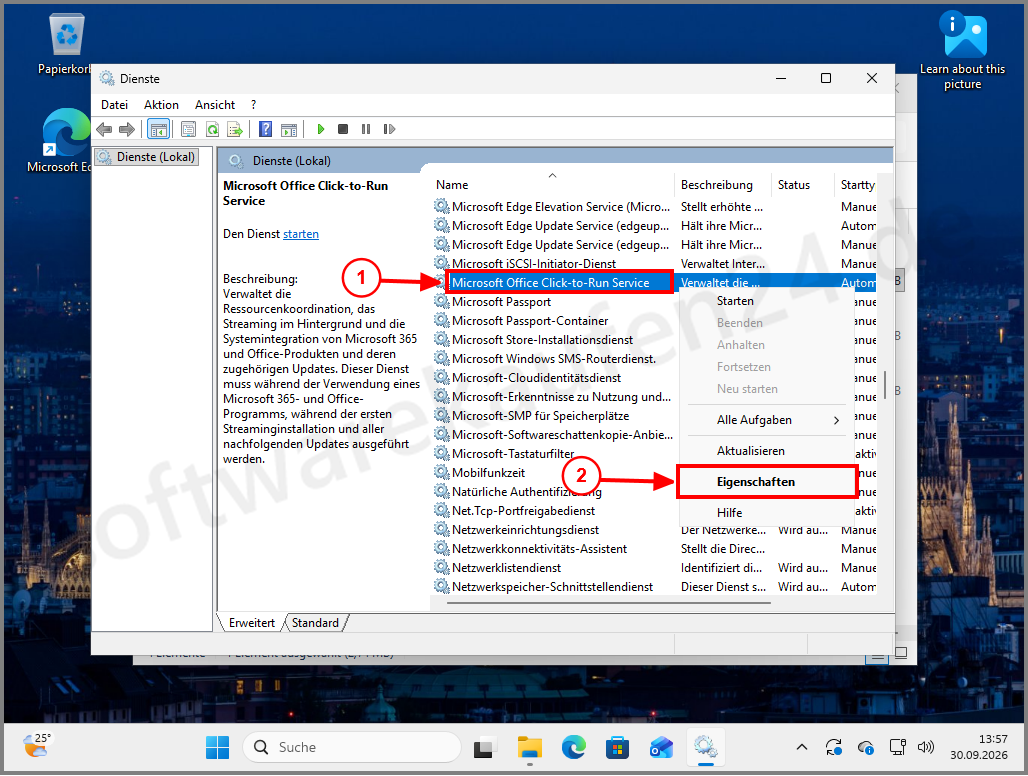Select Microsoft Store-Installationsdienst row
The image size is (1028, 776).
[x=554, y=340]
